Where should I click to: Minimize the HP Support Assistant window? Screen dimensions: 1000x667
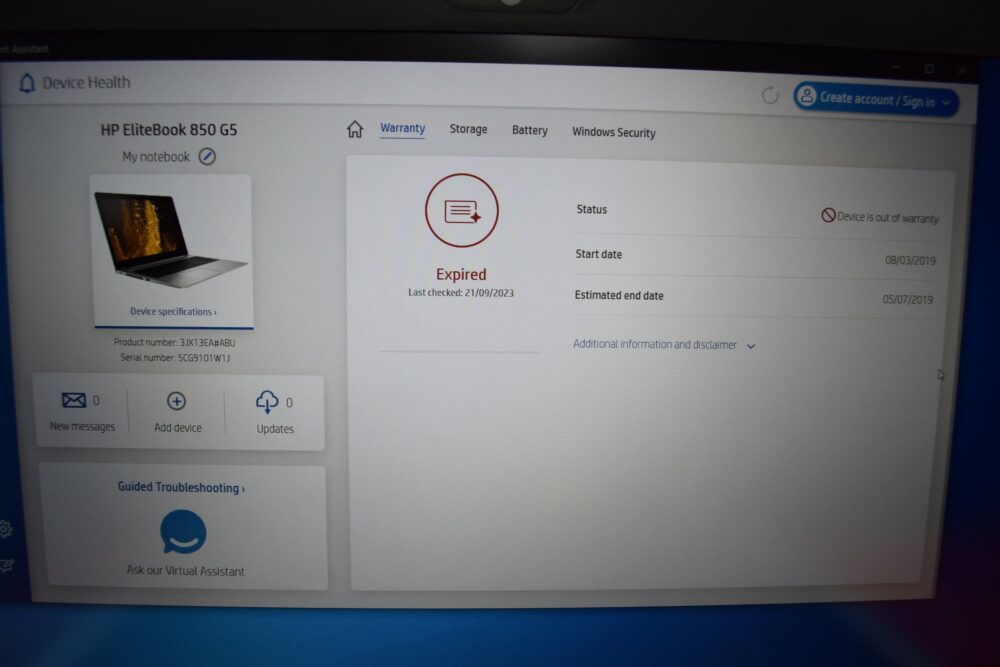(x=896, y=66)
